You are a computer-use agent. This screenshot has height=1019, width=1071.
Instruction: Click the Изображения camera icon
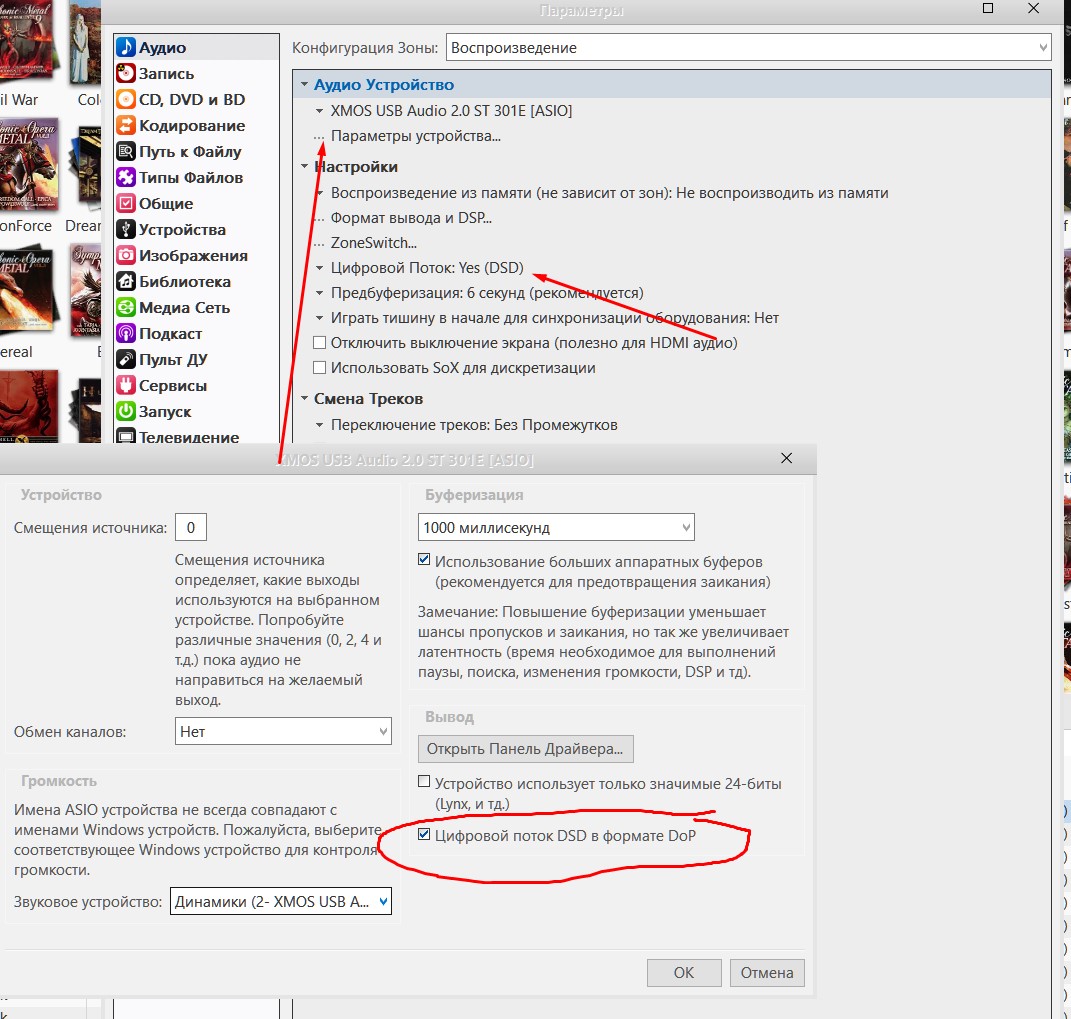tap(126, 256)
